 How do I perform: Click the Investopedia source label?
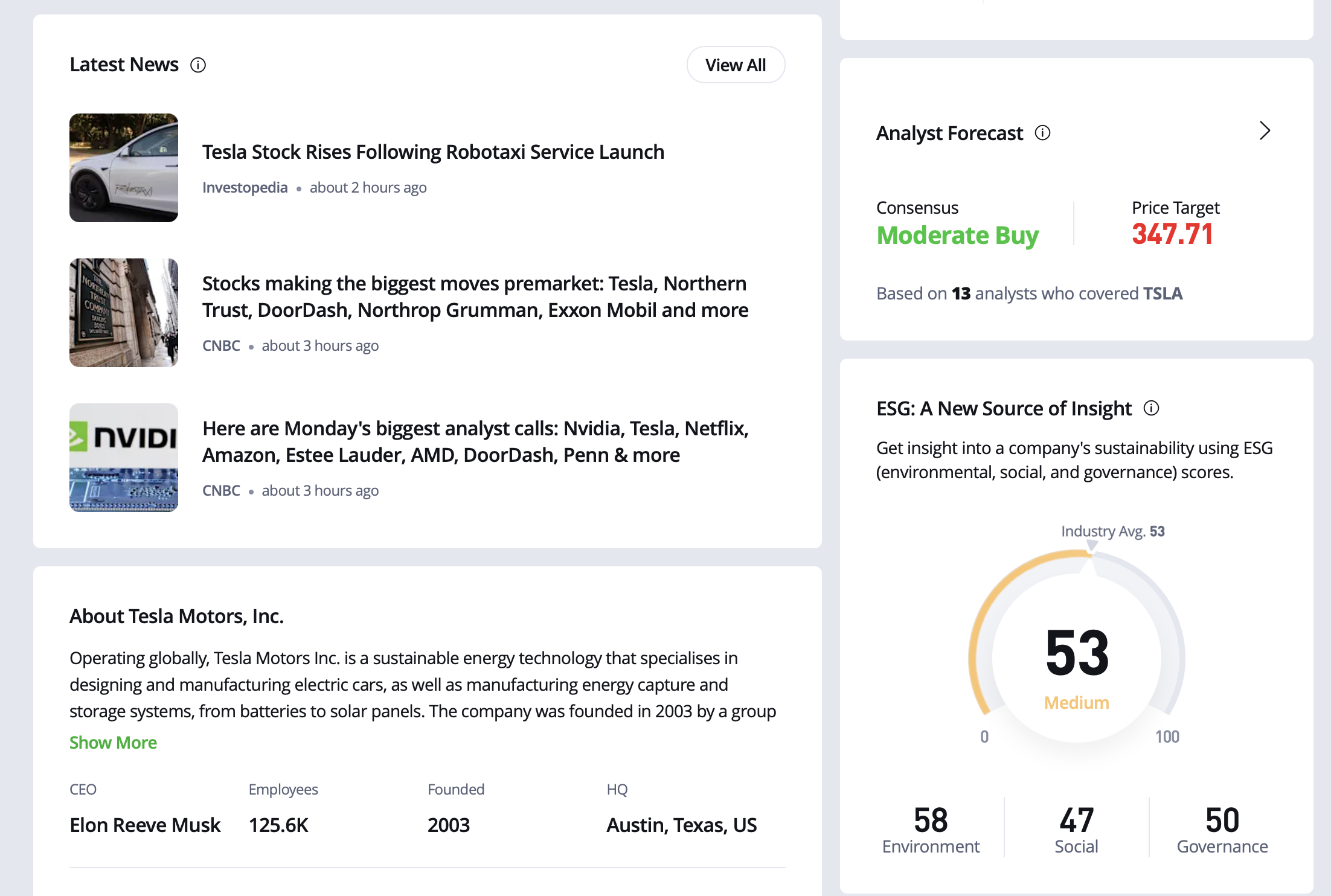point(245,187)
